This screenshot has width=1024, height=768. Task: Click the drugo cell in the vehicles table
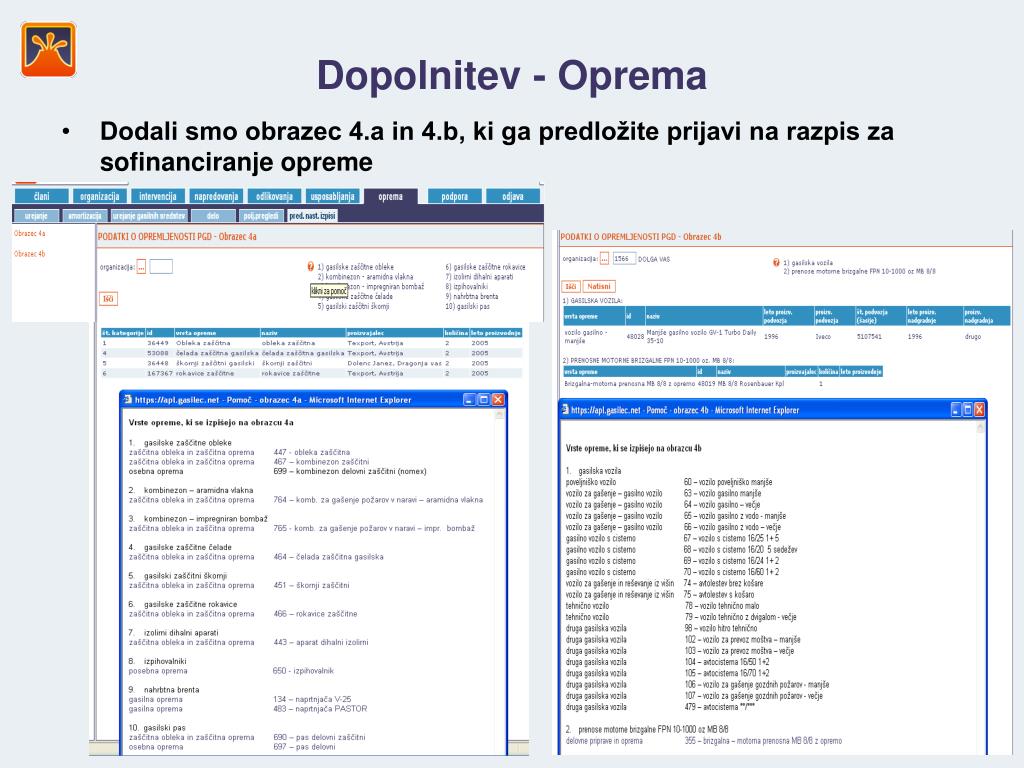coord(972,336)
